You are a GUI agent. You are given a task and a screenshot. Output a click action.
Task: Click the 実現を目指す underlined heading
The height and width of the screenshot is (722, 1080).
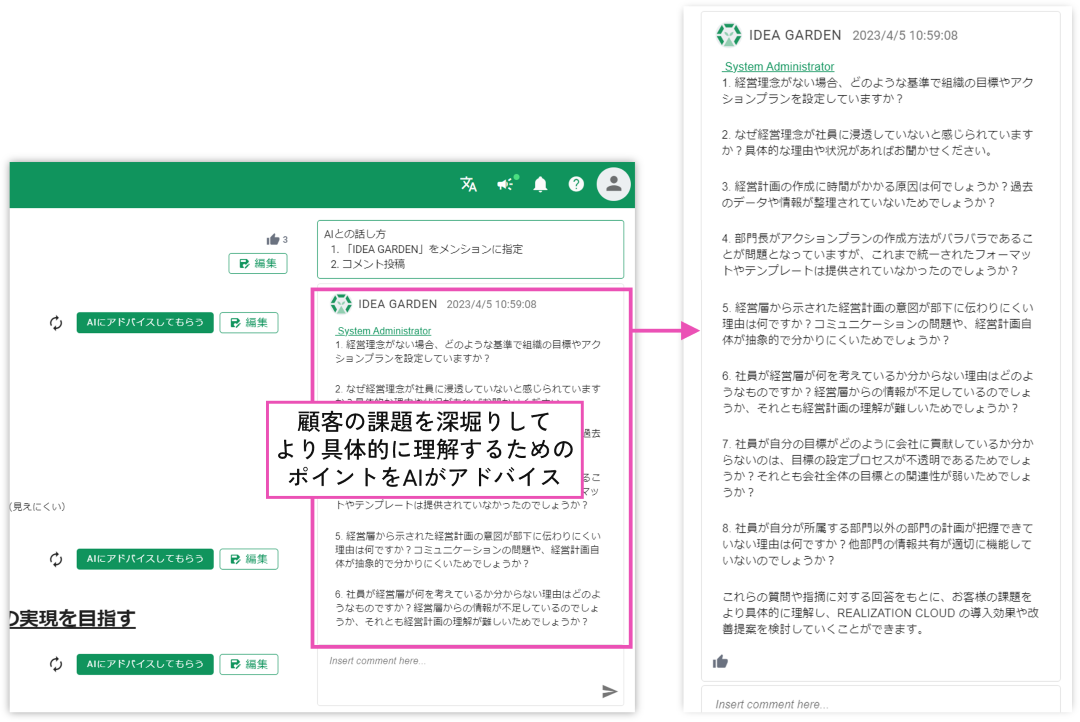[x=72, y=619]
